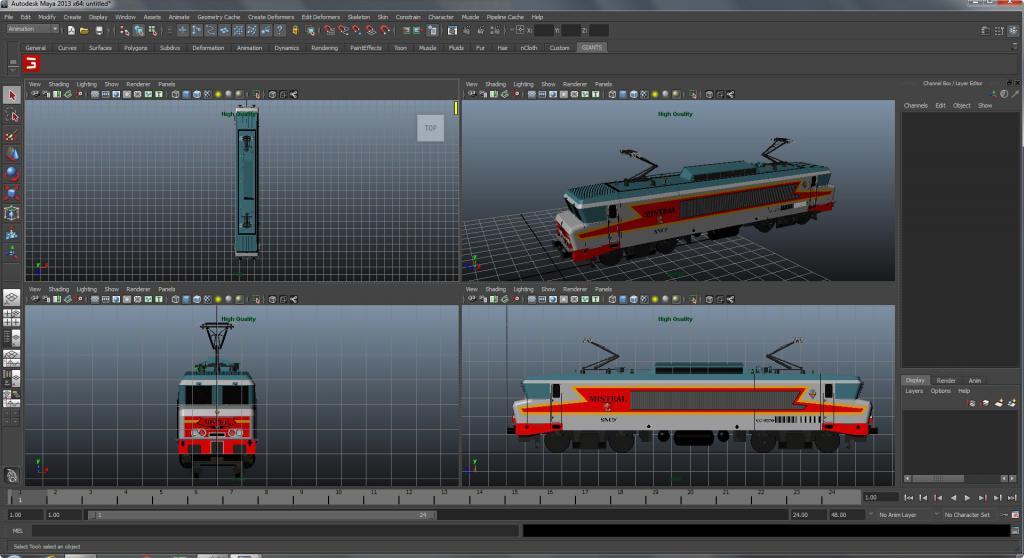Open the Object menu in Channel Box
Image resolution: width=1024 pixels, height=558 pixels.
point(961,105)
